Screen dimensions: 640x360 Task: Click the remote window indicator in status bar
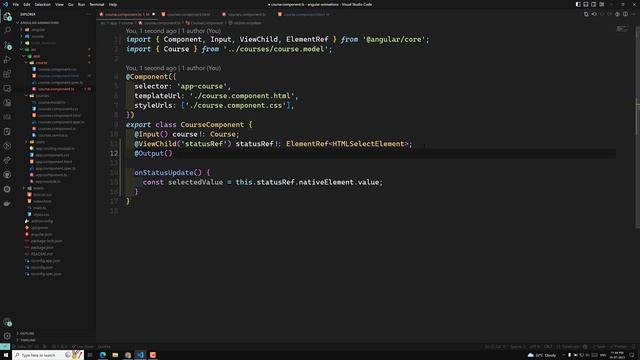point(4,347)
